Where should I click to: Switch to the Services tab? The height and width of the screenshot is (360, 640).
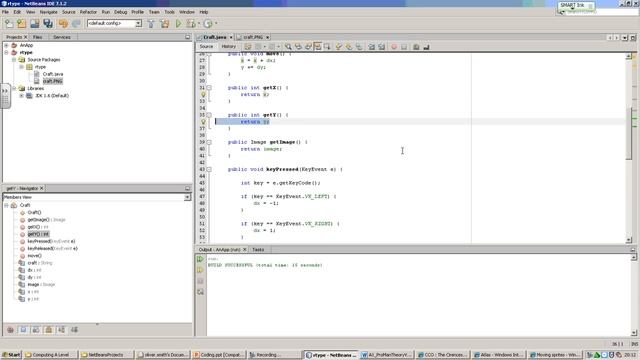pos(62,37)
